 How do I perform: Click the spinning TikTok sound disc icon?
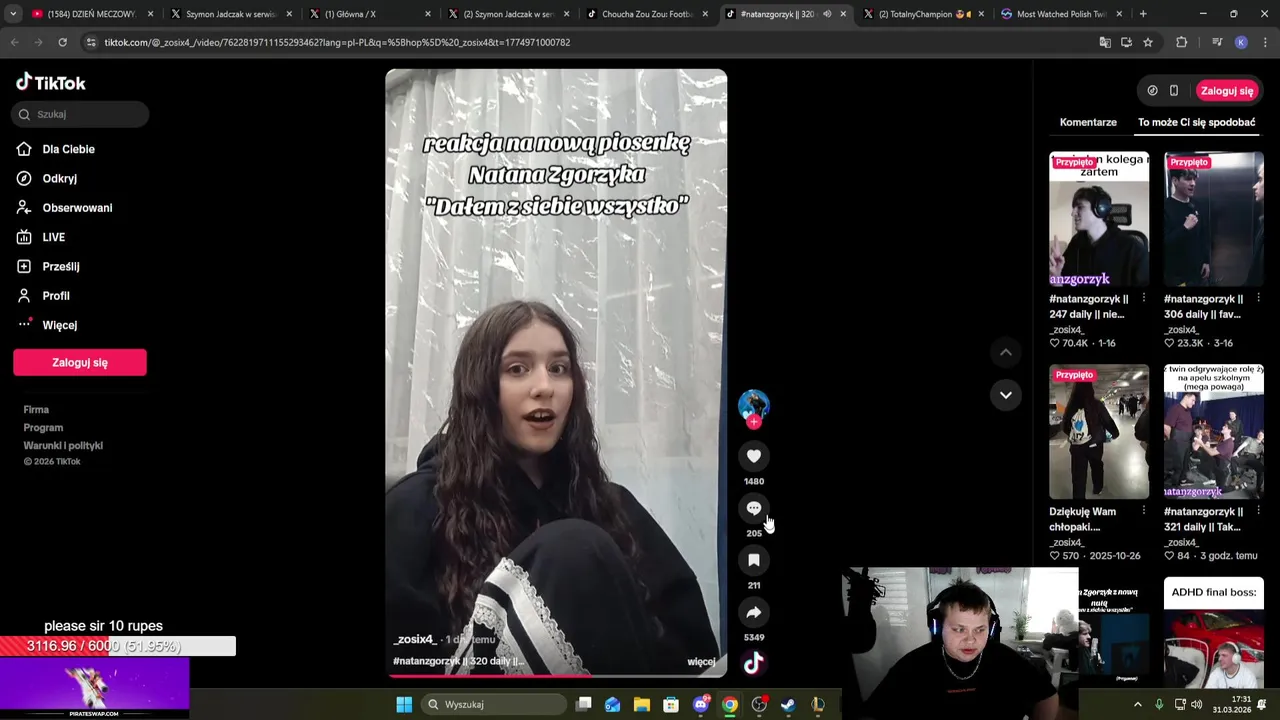coord(754,662)
